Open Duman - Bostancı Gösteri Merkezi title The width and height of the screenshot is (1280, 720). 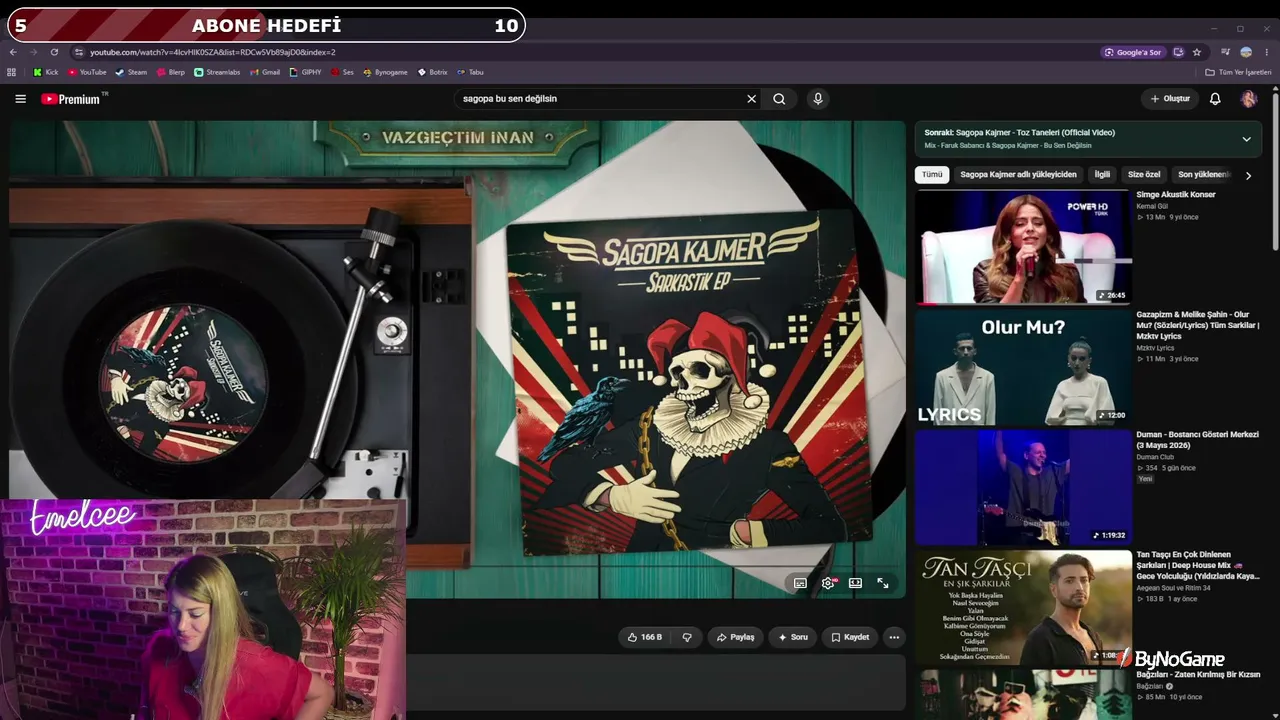point(1197,440)
